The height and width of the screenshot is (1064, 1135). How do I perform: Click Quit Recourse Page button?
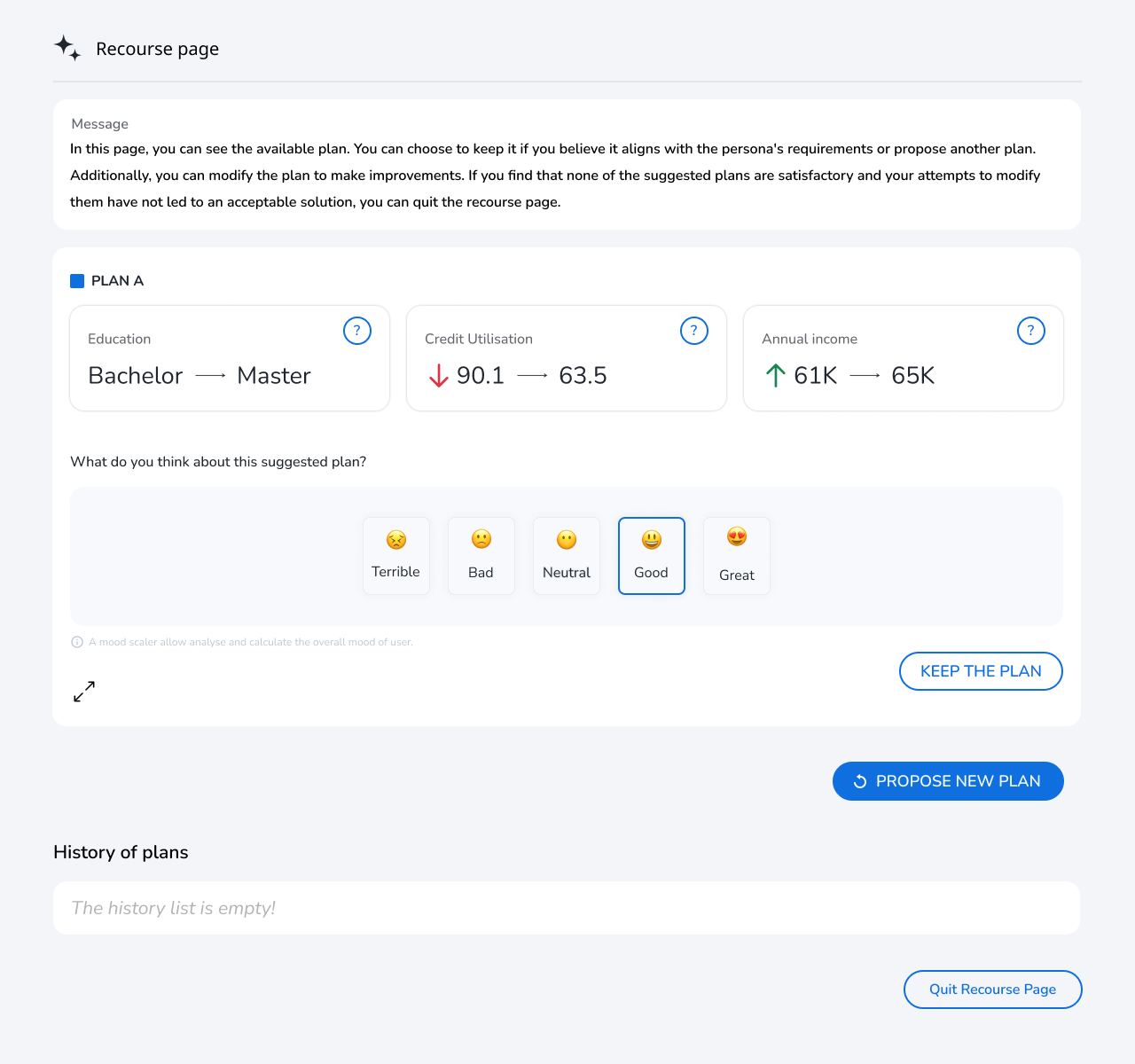pyautogui.click(x=993, y=990)
